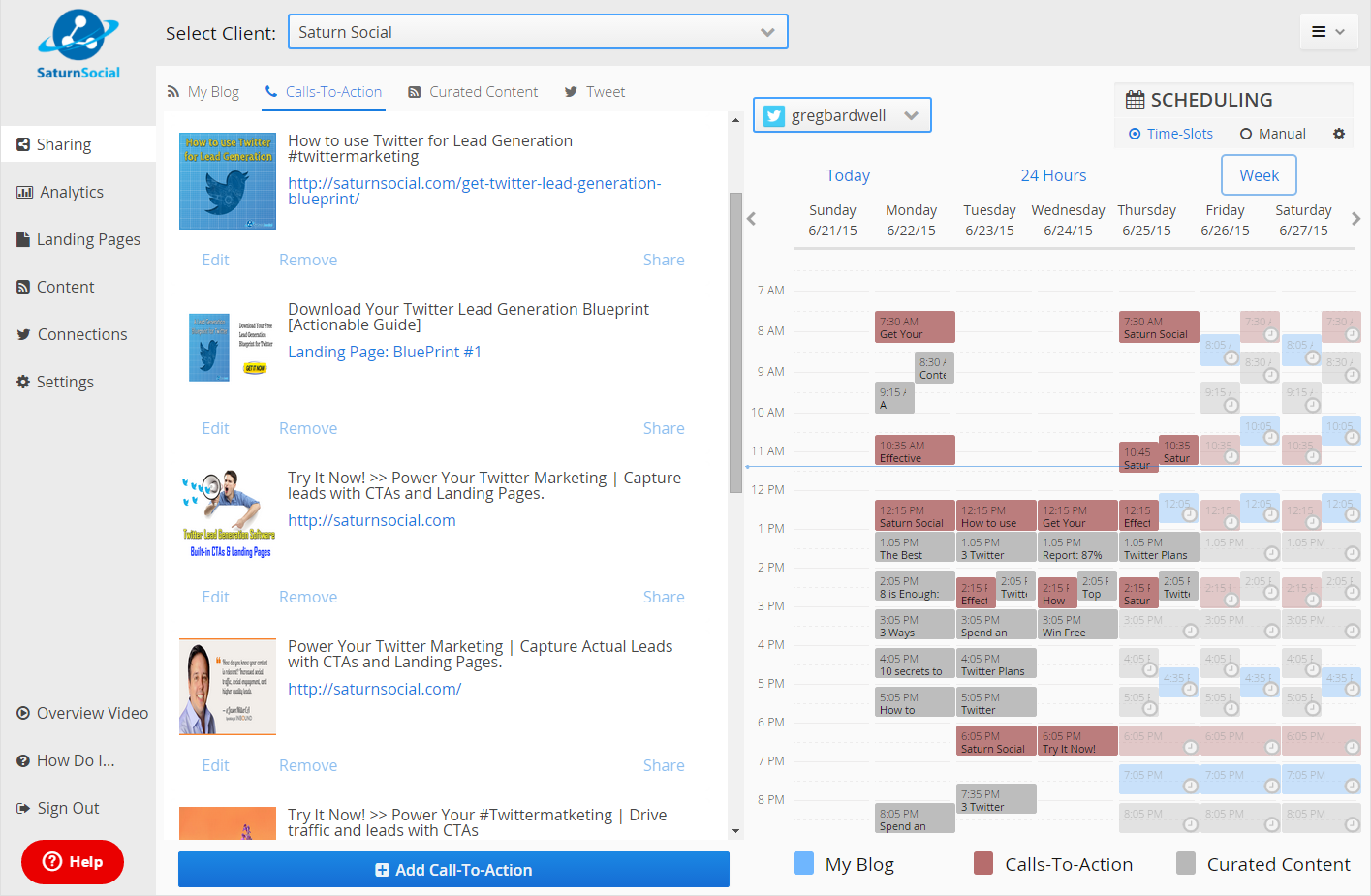Open scheduling settings gear icon
The width and height of the screenshot is (1371, 896).
point(1339,134)
